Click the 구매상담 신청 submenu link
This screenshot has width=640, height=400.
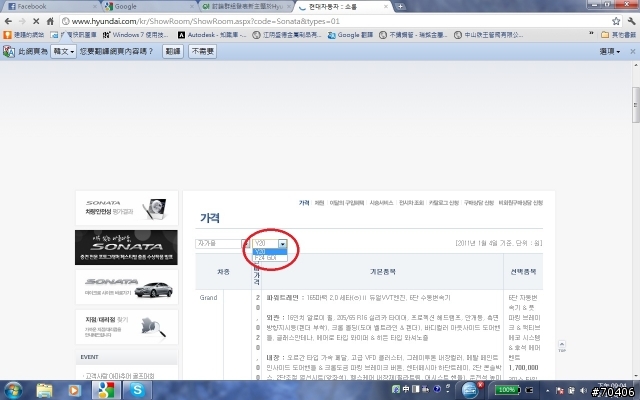click(x=478, y=203)
